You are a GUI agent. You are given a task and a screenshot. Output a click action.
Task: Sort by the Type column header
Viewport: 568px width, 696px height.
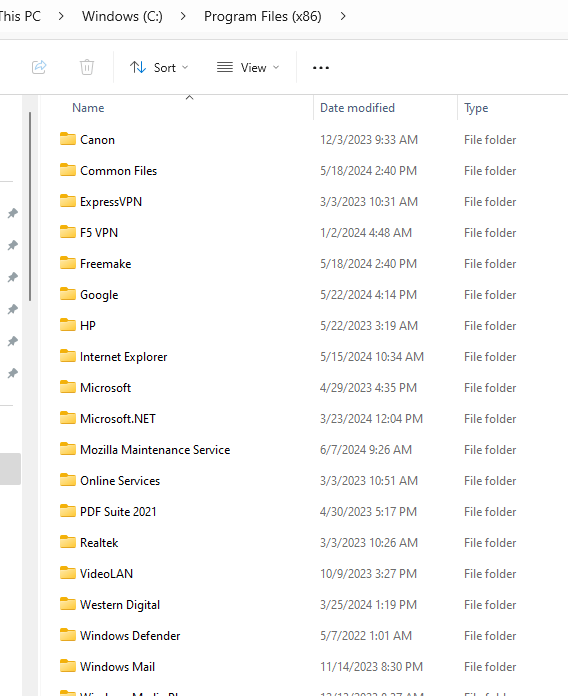coord(476,108)
